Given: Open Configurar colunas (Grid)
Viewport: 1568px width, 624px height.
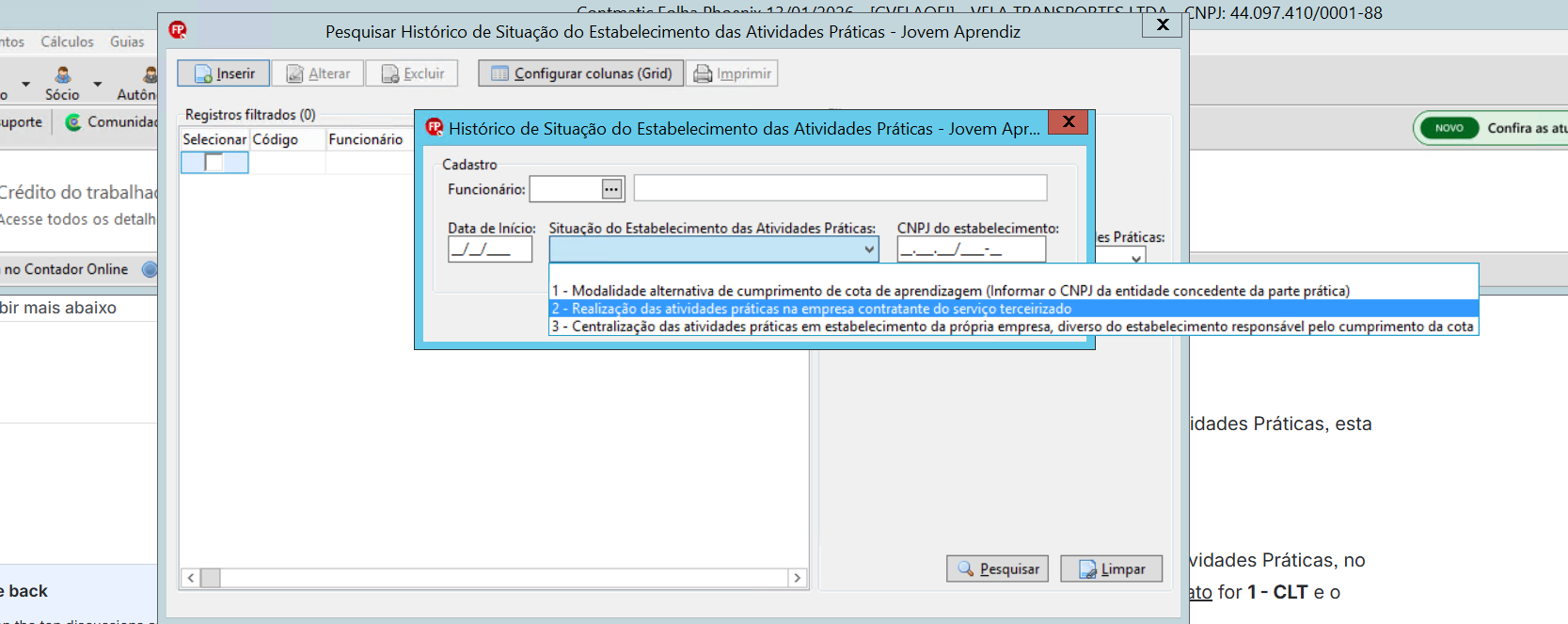Looking at the screenshot, I should (x=581, y=73).
